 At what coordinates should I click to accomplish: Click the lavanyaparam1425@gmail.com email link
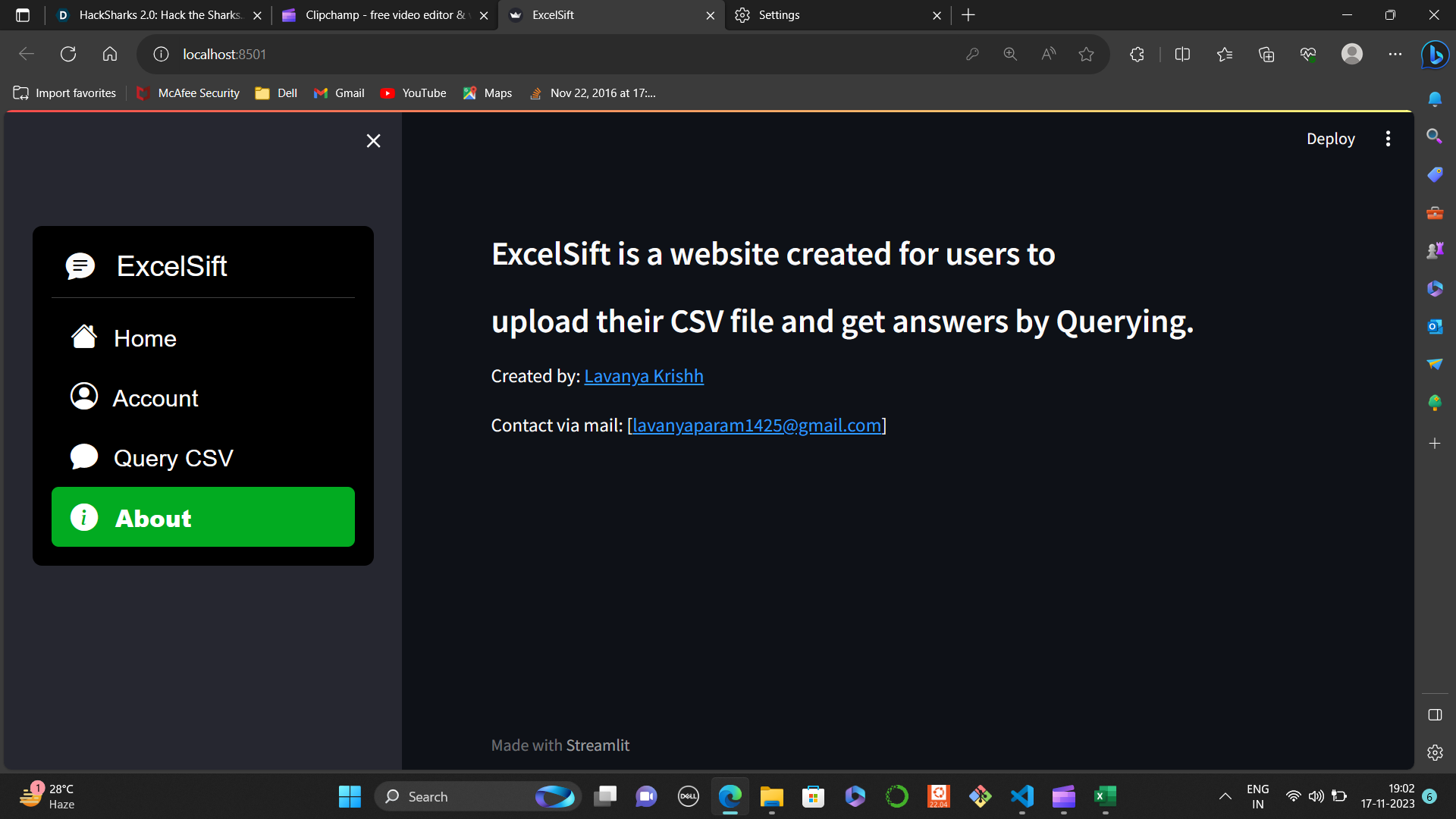click(756, 425)
